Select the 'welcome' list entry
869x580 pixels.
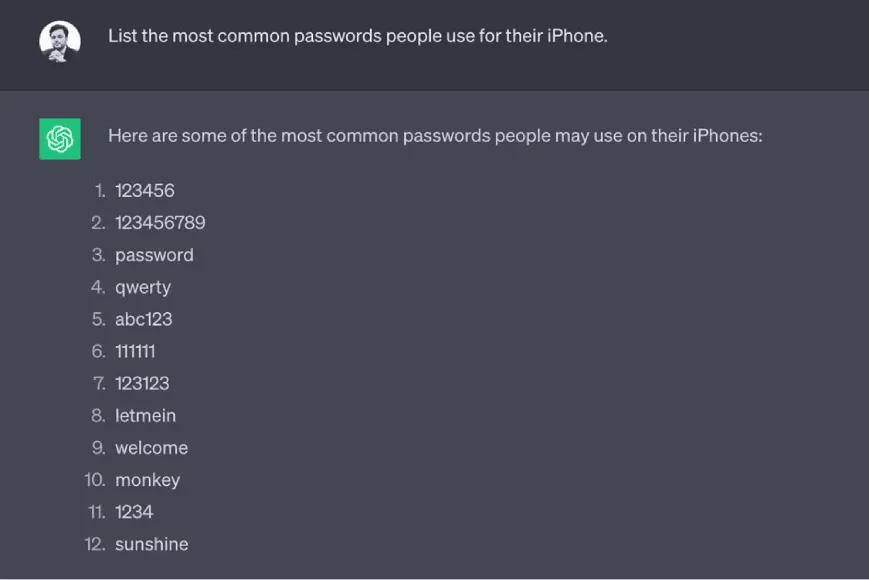(x=151, y=448)
